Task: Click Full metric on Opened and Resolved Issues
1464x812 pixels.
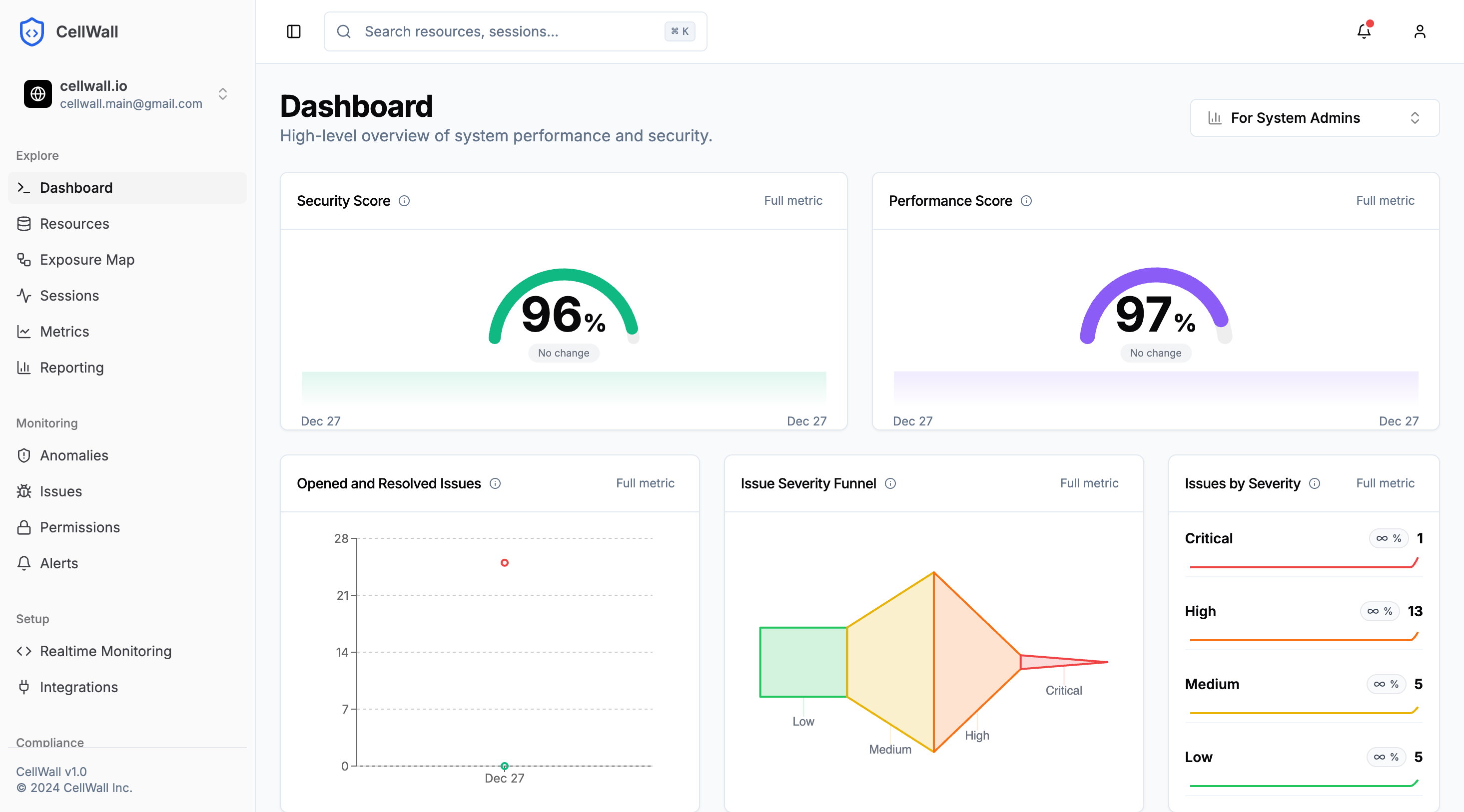Action: pos(645,483)
